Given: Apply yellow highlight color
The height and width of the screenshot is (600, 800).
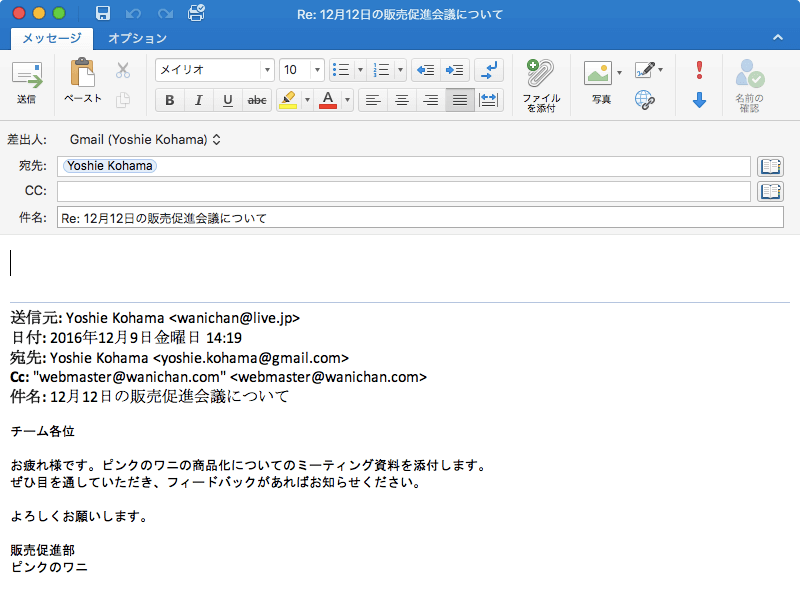Looking at the screenshot, I should [x=288, y=100].
